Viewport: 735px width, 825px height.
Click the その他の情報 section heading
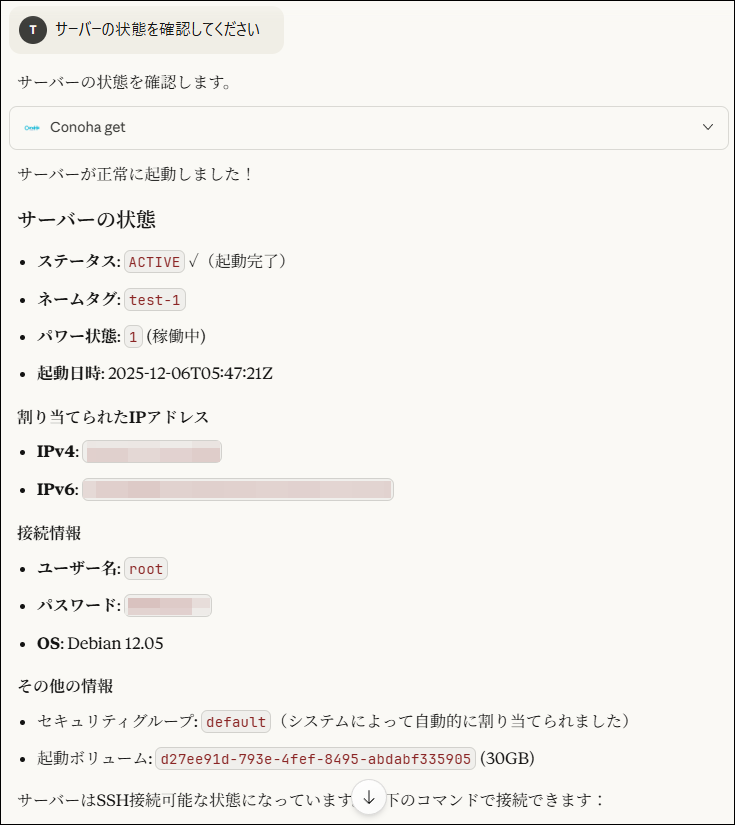tap(65, 686)
